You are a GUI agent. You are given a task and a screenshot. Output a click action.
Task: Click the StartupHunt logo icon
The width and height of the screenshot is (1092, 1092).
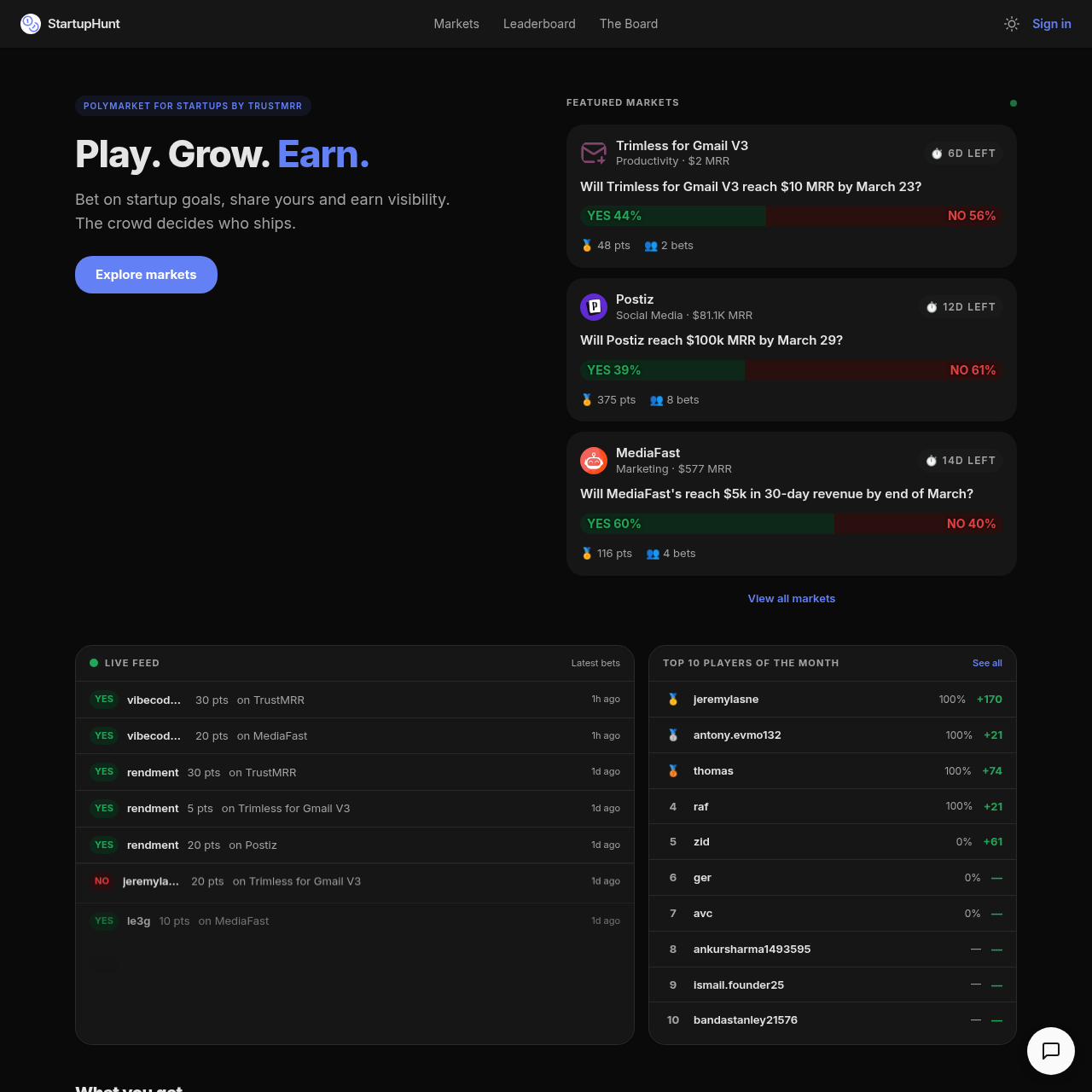31,24
